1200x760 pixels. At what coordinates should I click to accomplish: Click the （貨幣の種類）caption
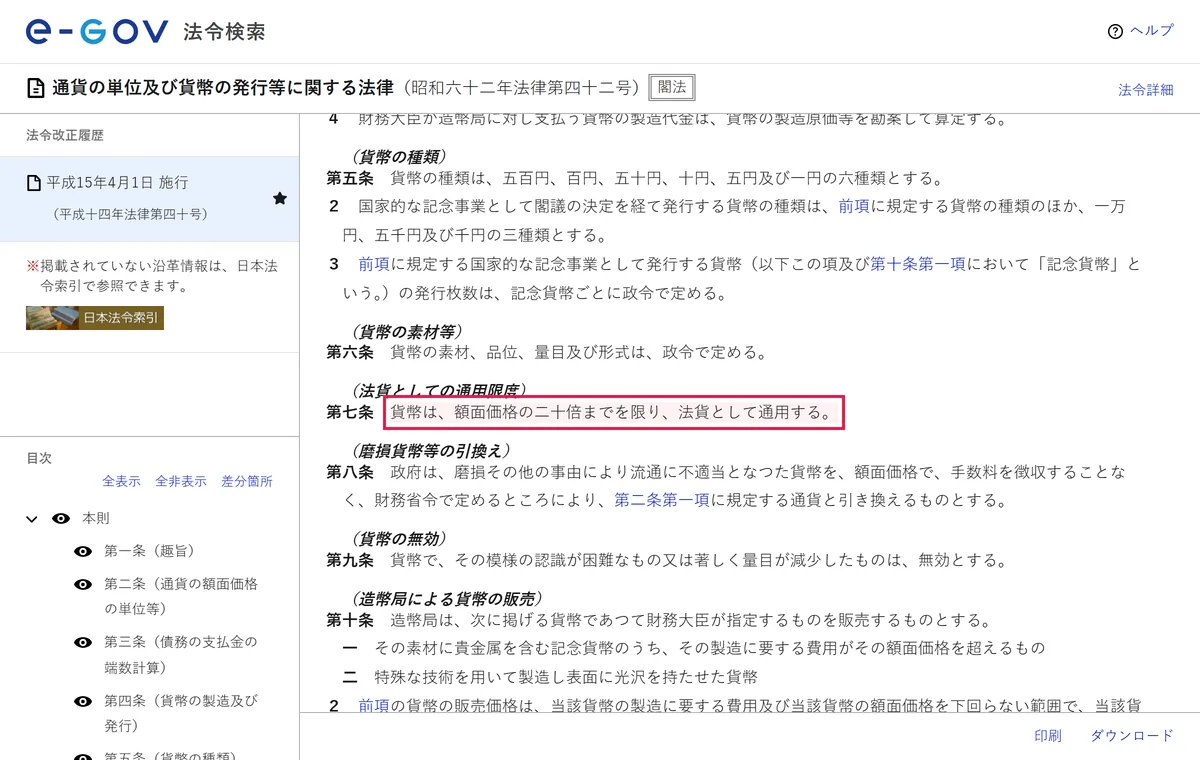point(398,157)
